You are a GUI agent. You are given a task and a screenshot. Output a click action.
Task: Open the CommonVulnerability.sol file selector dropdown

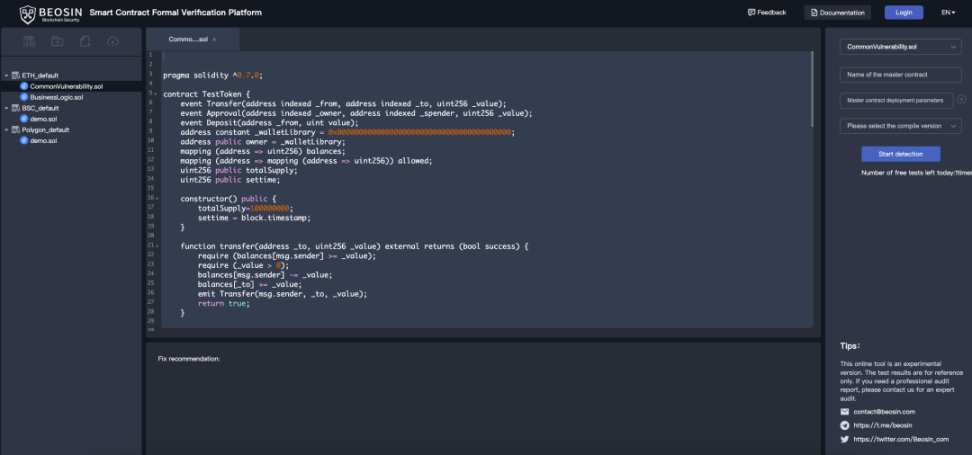tap(900, 47)
